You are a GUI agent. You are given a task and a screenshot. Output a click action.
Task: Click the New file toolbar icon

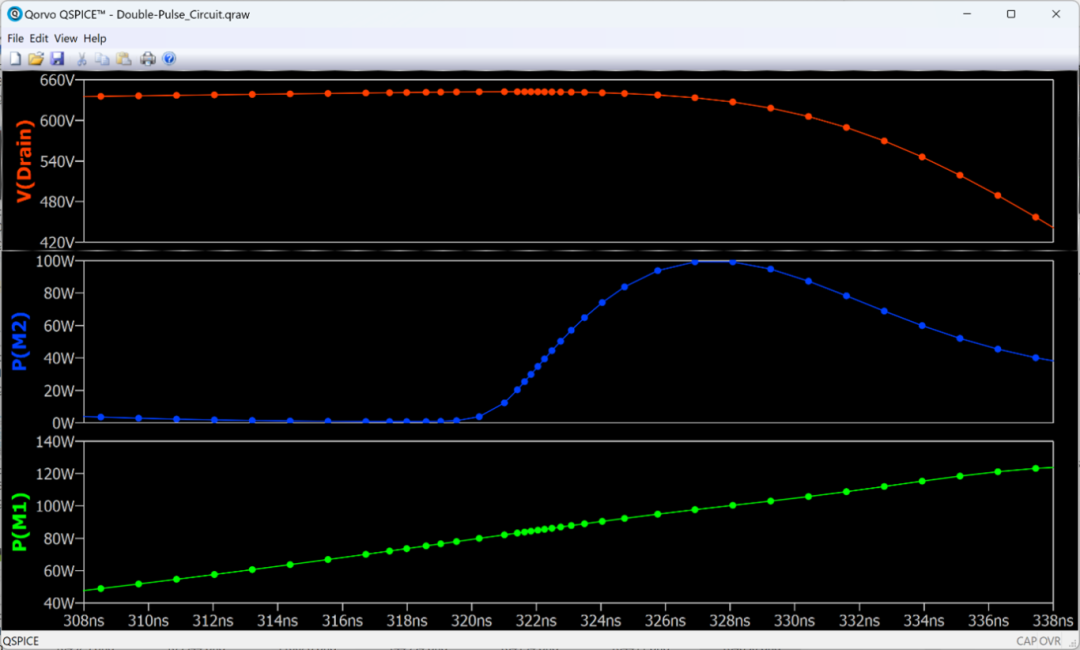click(x=15, y=59)
